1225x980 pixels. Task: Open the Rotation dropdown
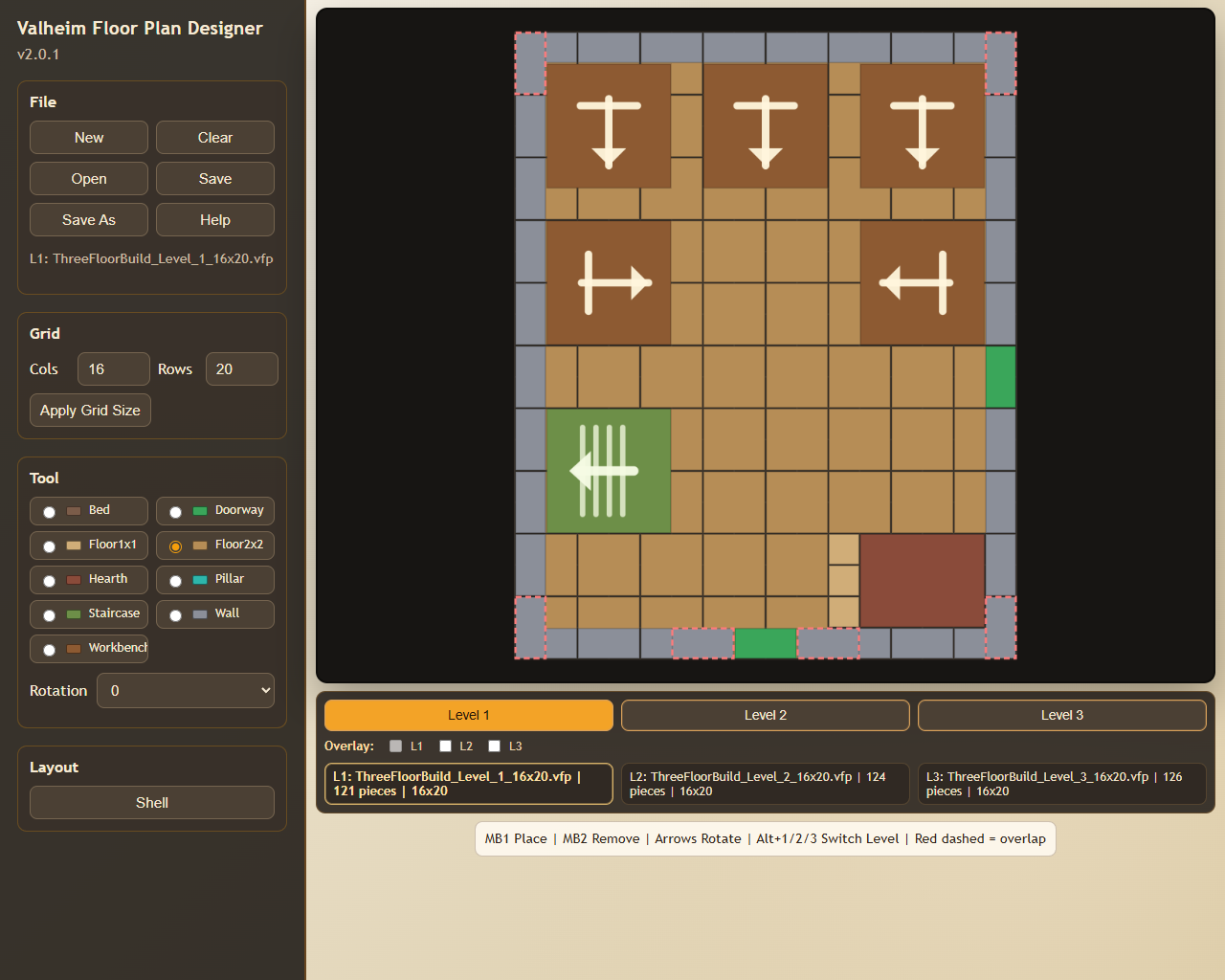(x=186, y=691)
